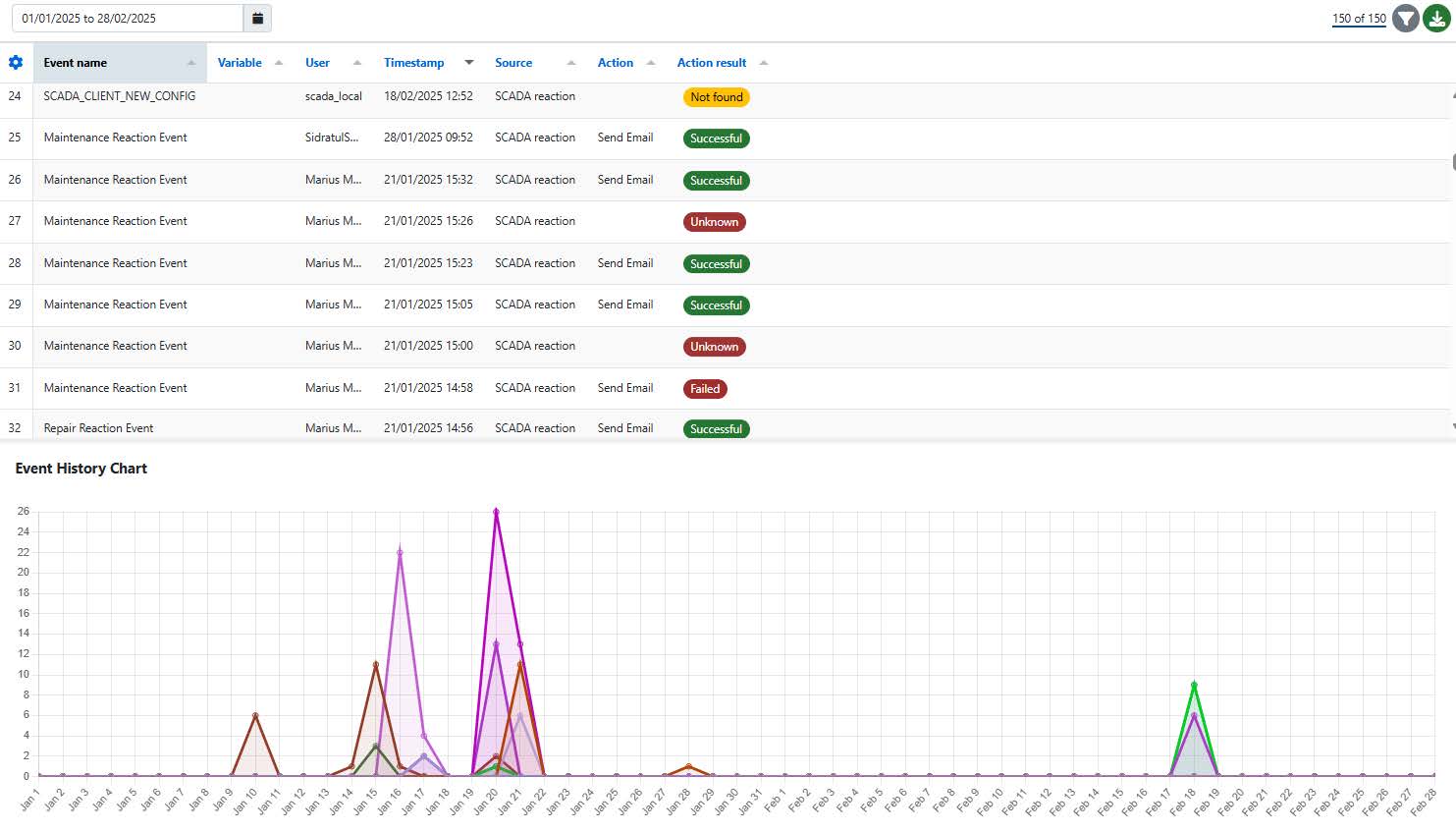Download the event list export
Image resolution: width=1456 pixels, height=832 pixels.
point(1436,18)
